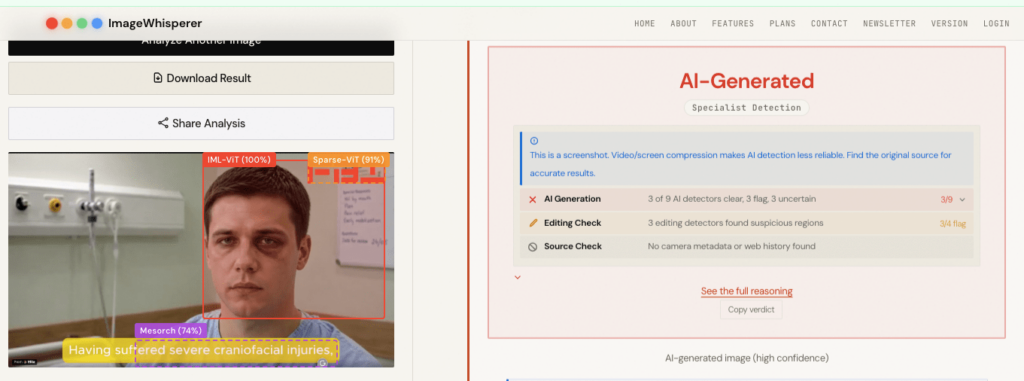Click the yellow caption about craniofacial injuries

[201, 350]
